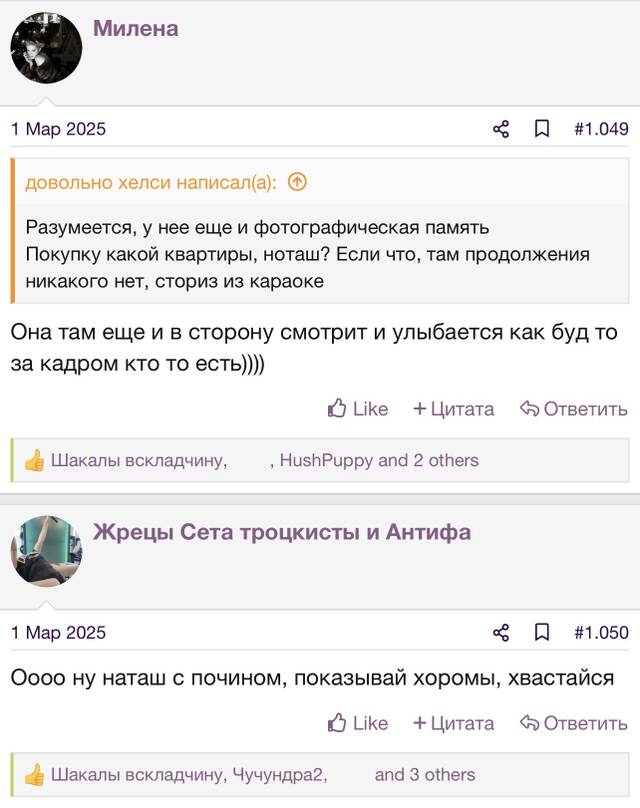
Task: Open permalink #1.049
Action: 601,129
